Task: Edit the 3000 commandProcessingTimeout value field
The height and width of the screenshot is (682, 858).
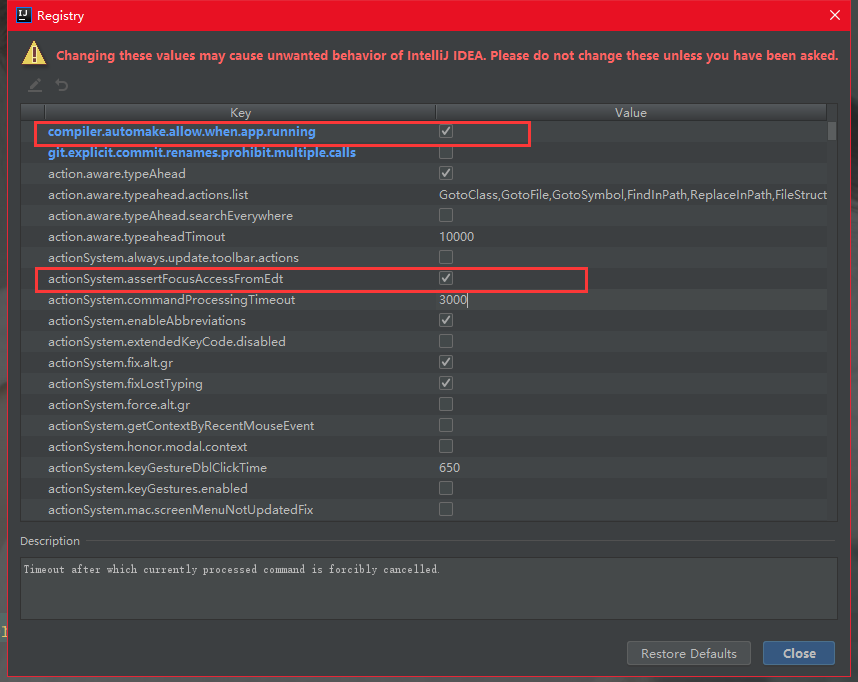Action: coord(632,299)
